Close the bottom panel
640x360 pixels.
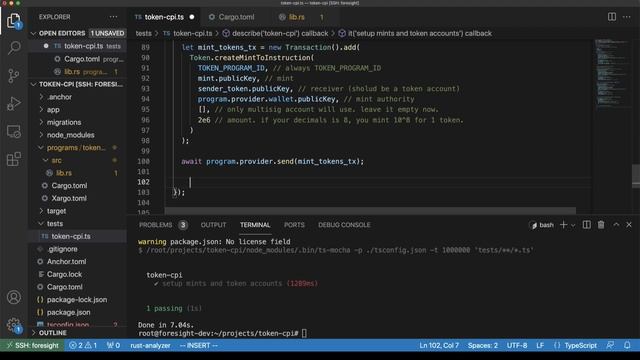(x=629, y=224)
